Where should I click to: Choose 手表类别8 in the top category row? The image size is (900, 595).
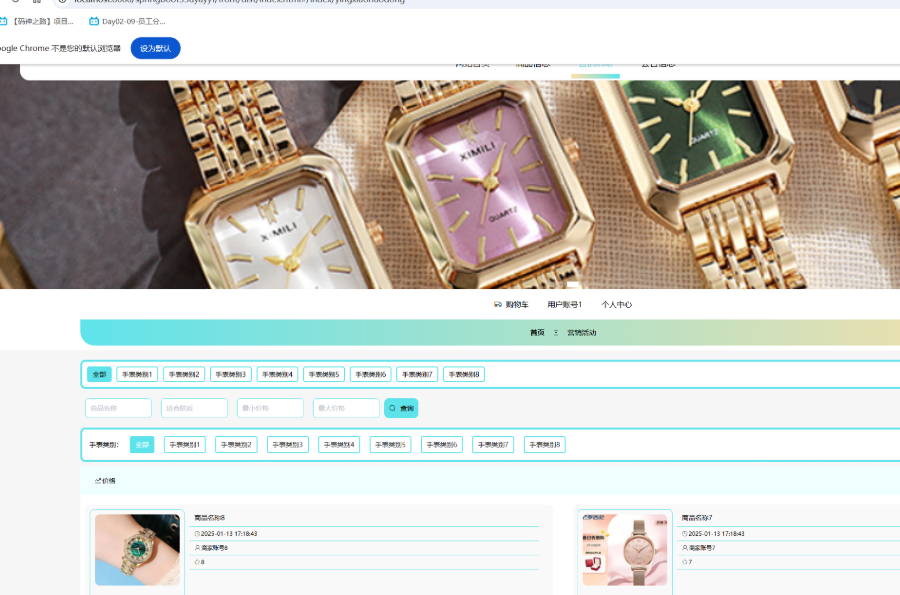pos(464,374)
